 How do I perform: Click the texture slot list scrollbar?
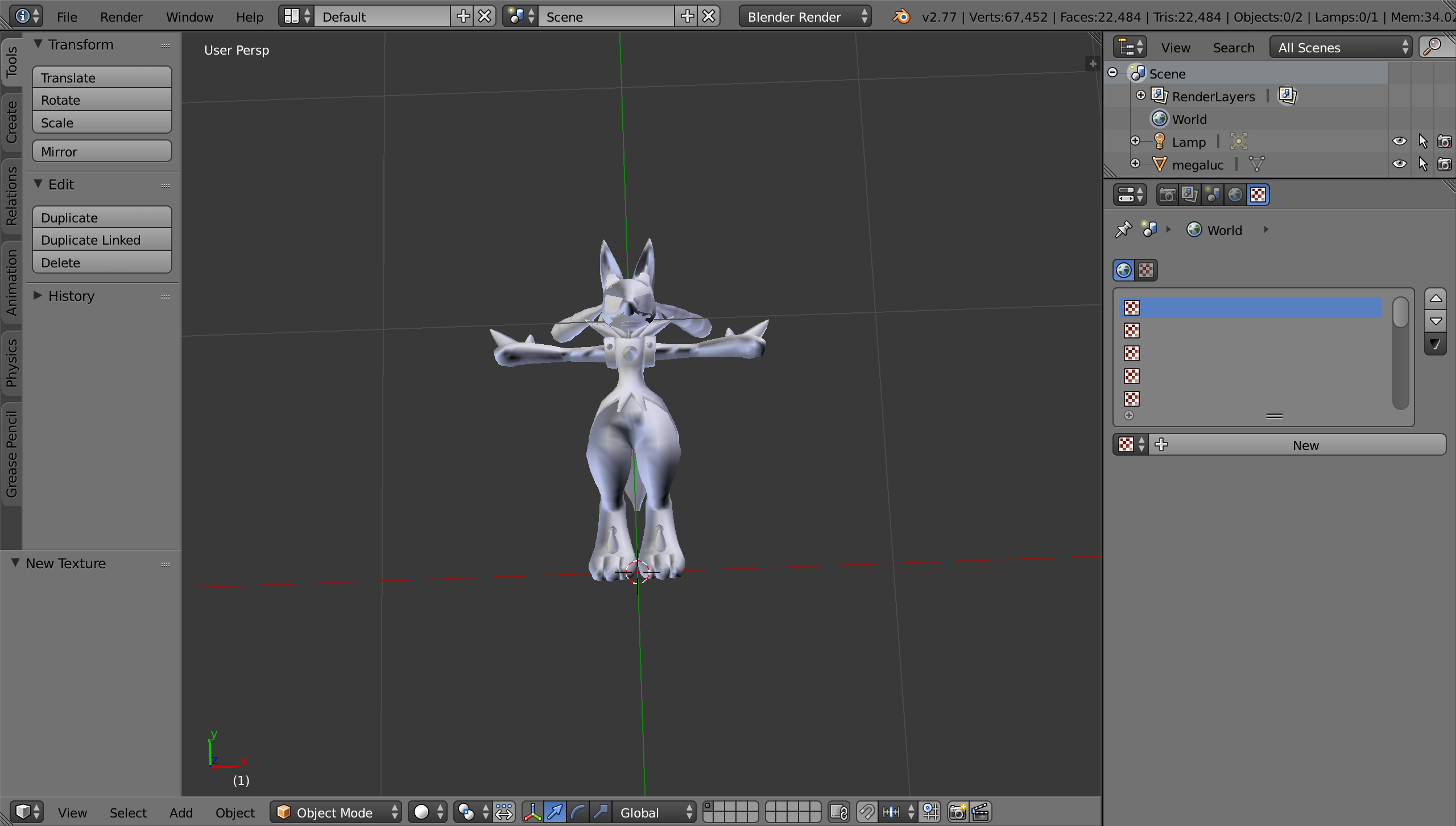click(1400, 353)
